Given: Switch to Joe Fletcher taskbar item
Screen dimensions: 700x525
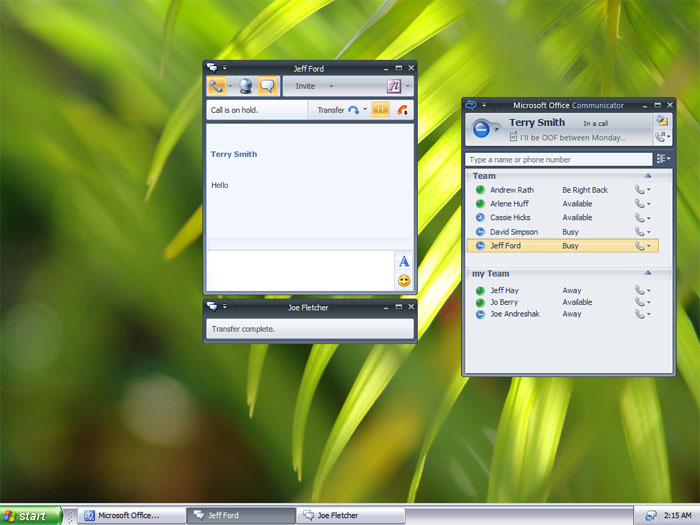Looking at the screenshot, I should pos(351,516).
